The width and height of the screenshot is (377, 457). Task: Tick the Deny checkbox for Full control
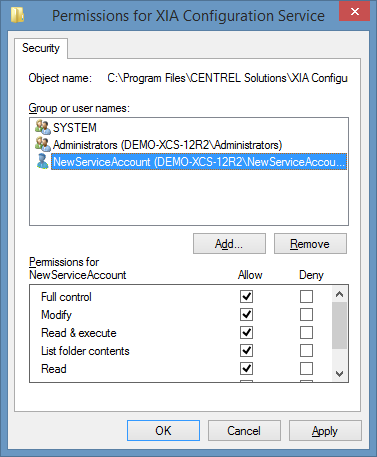point(306,296)
